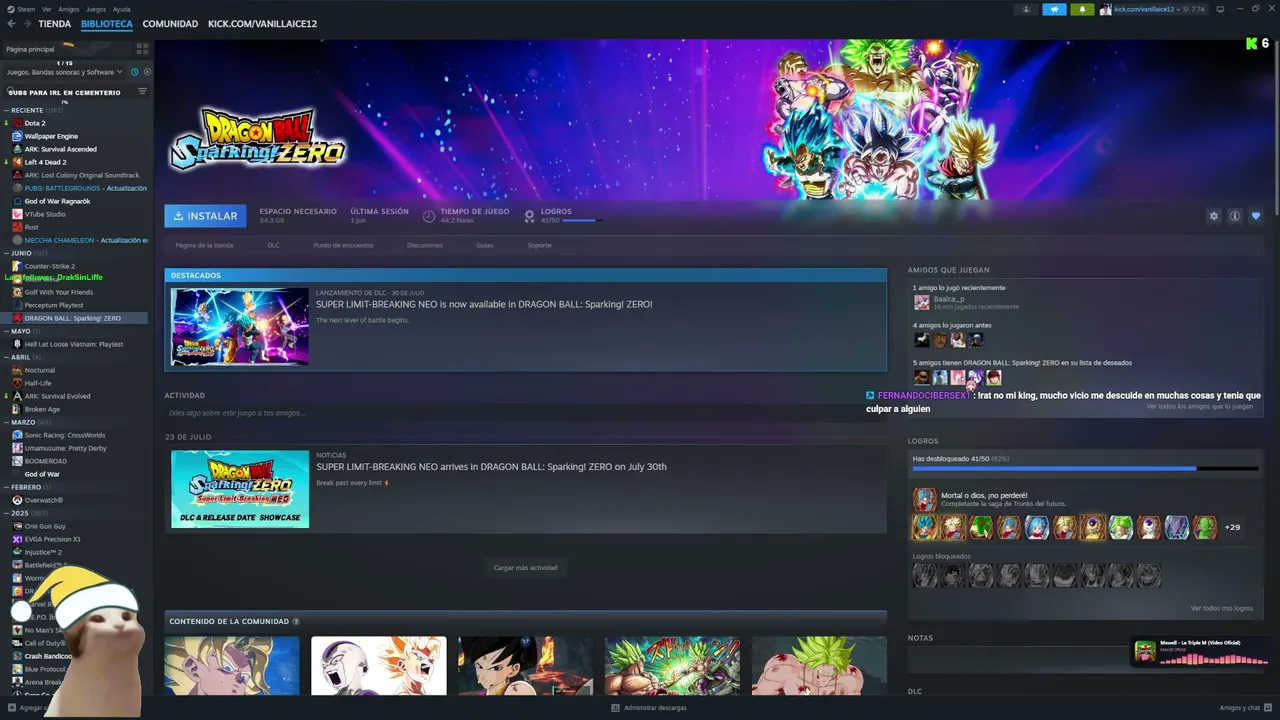Viewport: 1280px width, 720px height.
Task: Open the Discusiones link
Action: click(x=425, y=245)
